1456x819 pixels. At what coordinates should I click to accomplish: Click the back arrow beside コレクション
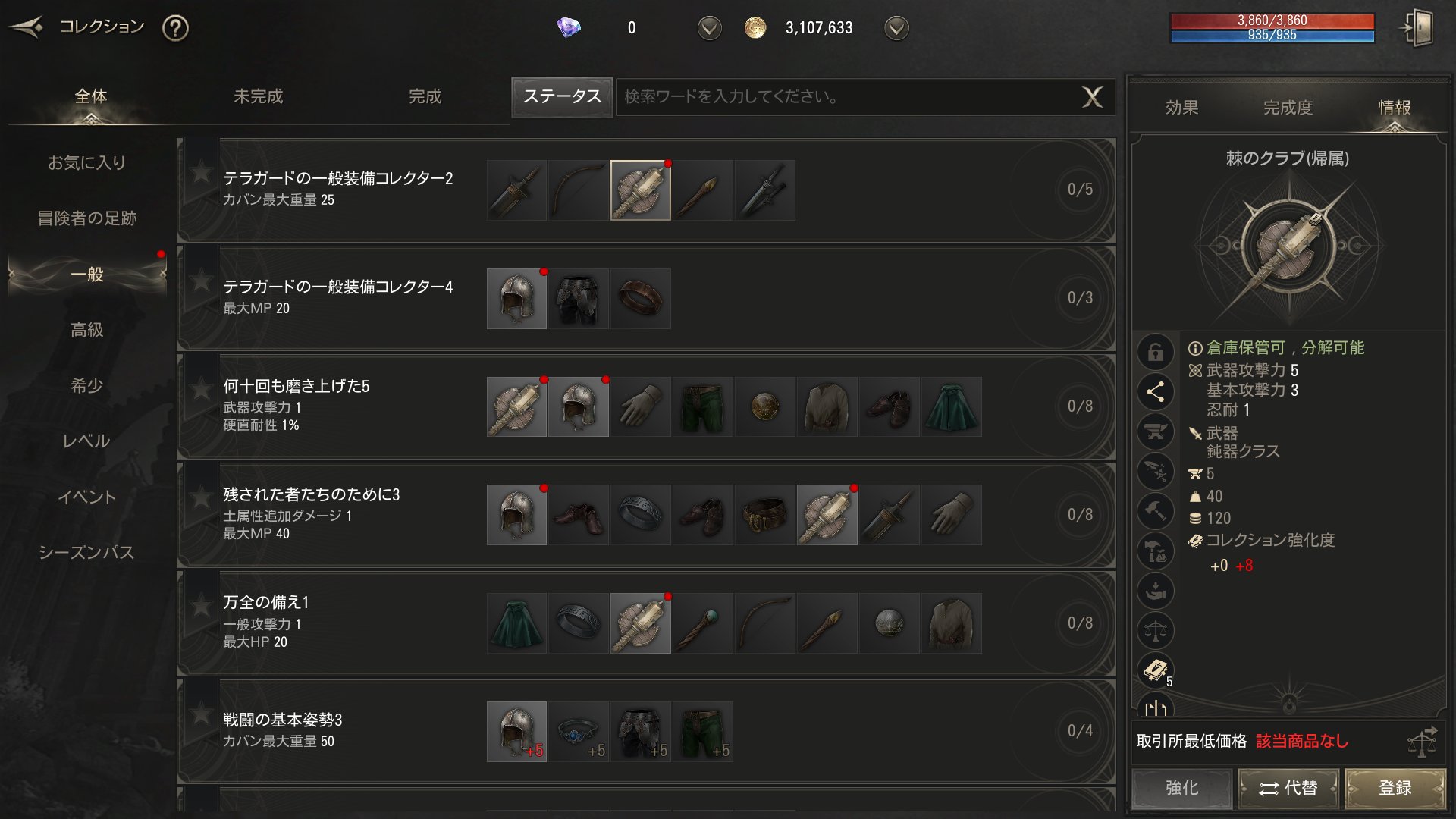click(x=27, y=27)
